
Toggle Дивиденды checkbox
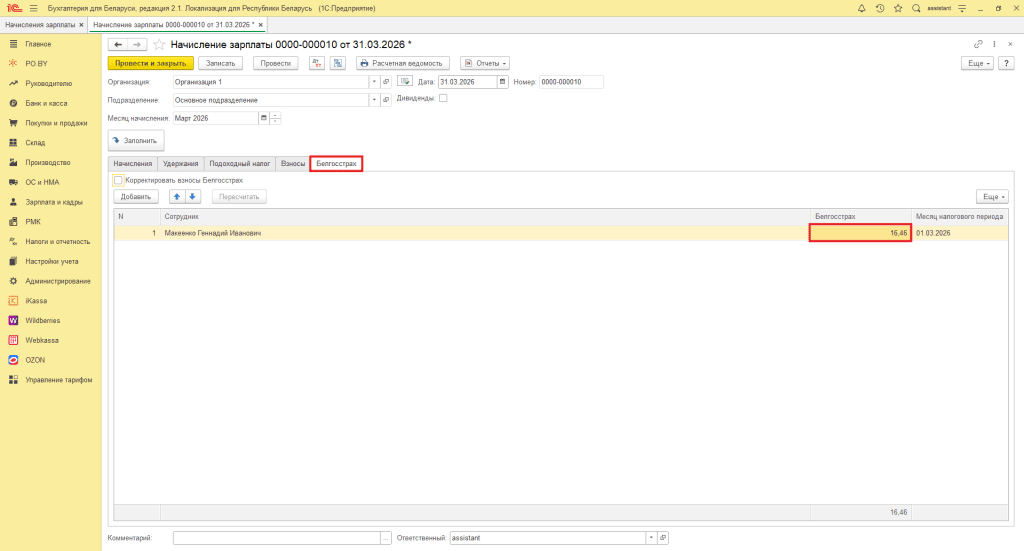(x=443, y=98)
